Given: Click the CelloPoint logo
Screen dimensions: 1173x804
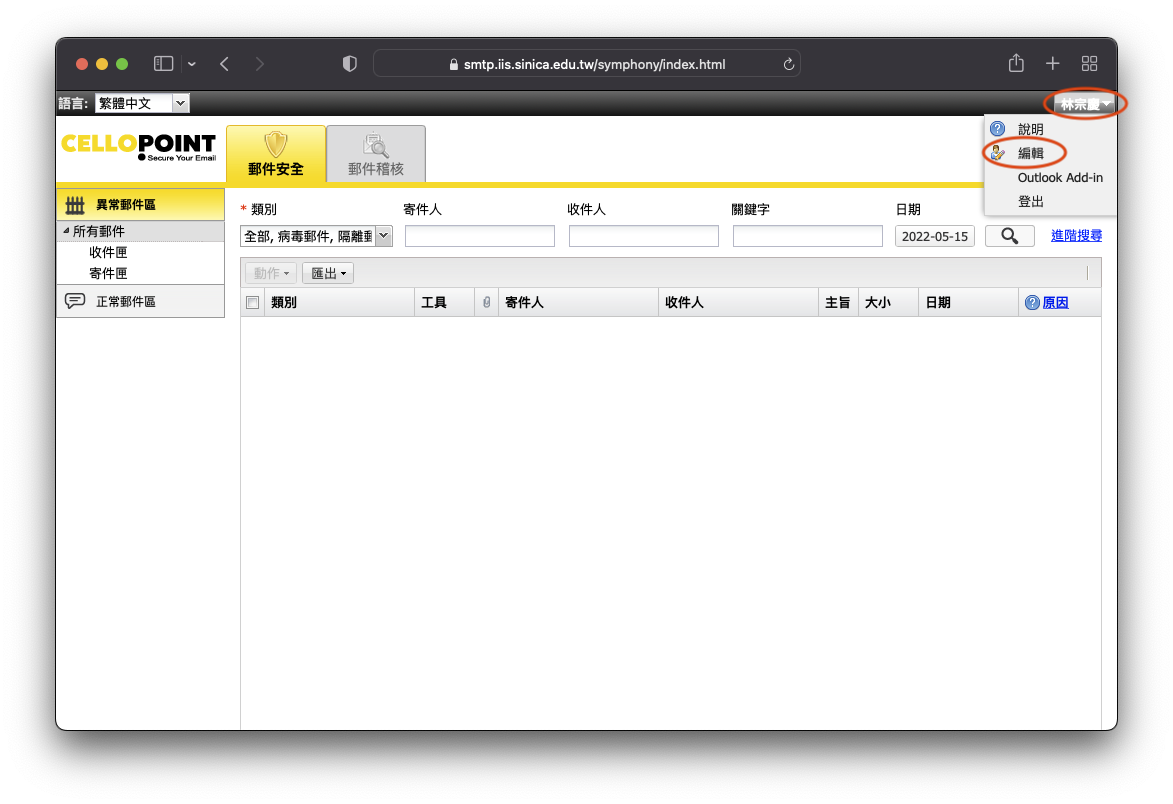Looking at the screenshot, I should coord(138,146).
